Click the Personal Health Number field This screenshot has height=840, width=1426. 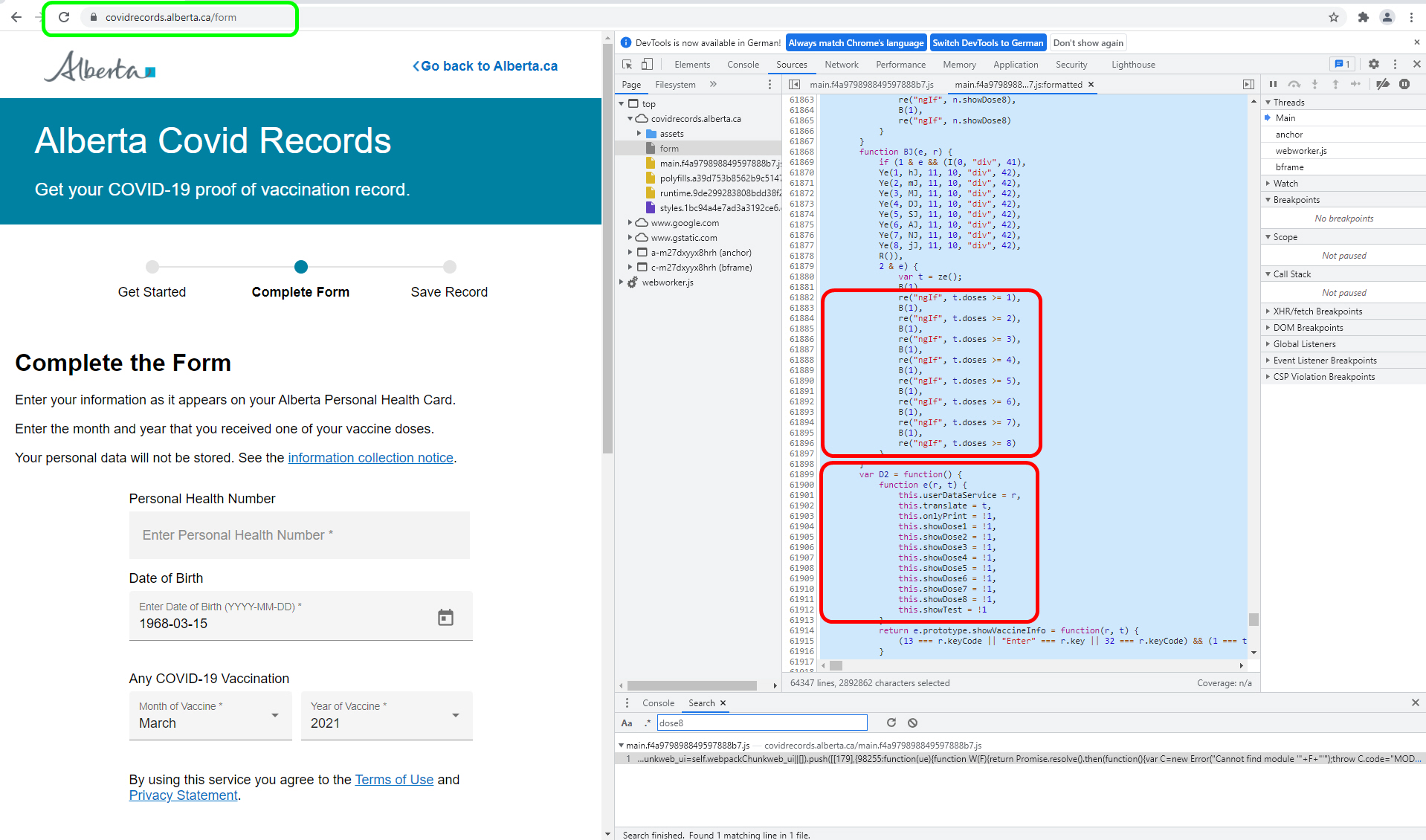[300, 535]
